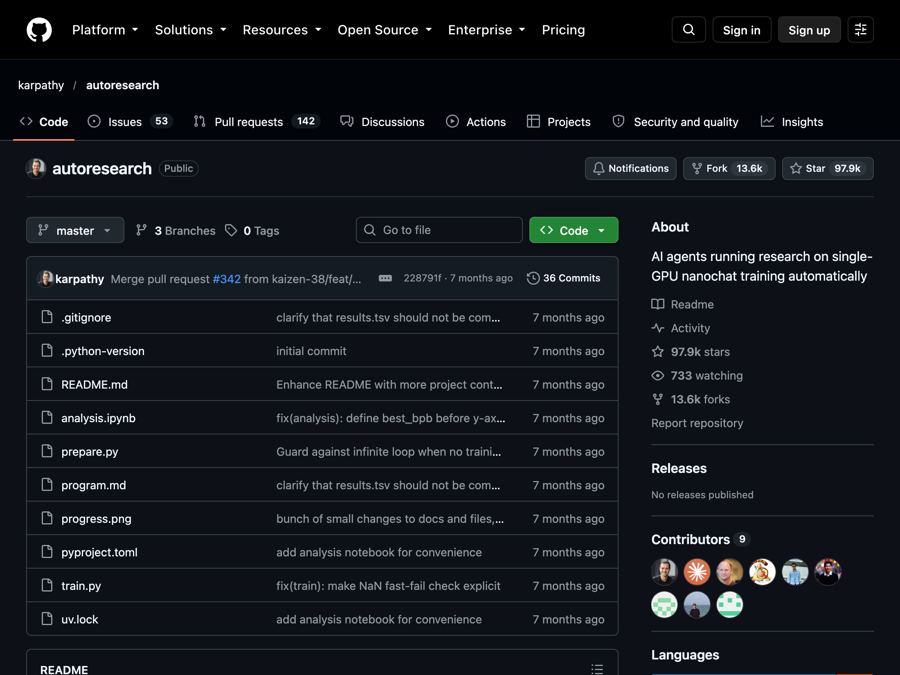The width and height of the screenshot is (900, 675).
Task: Switch to the Pull requests tab
Action: [x=257, y=122]
